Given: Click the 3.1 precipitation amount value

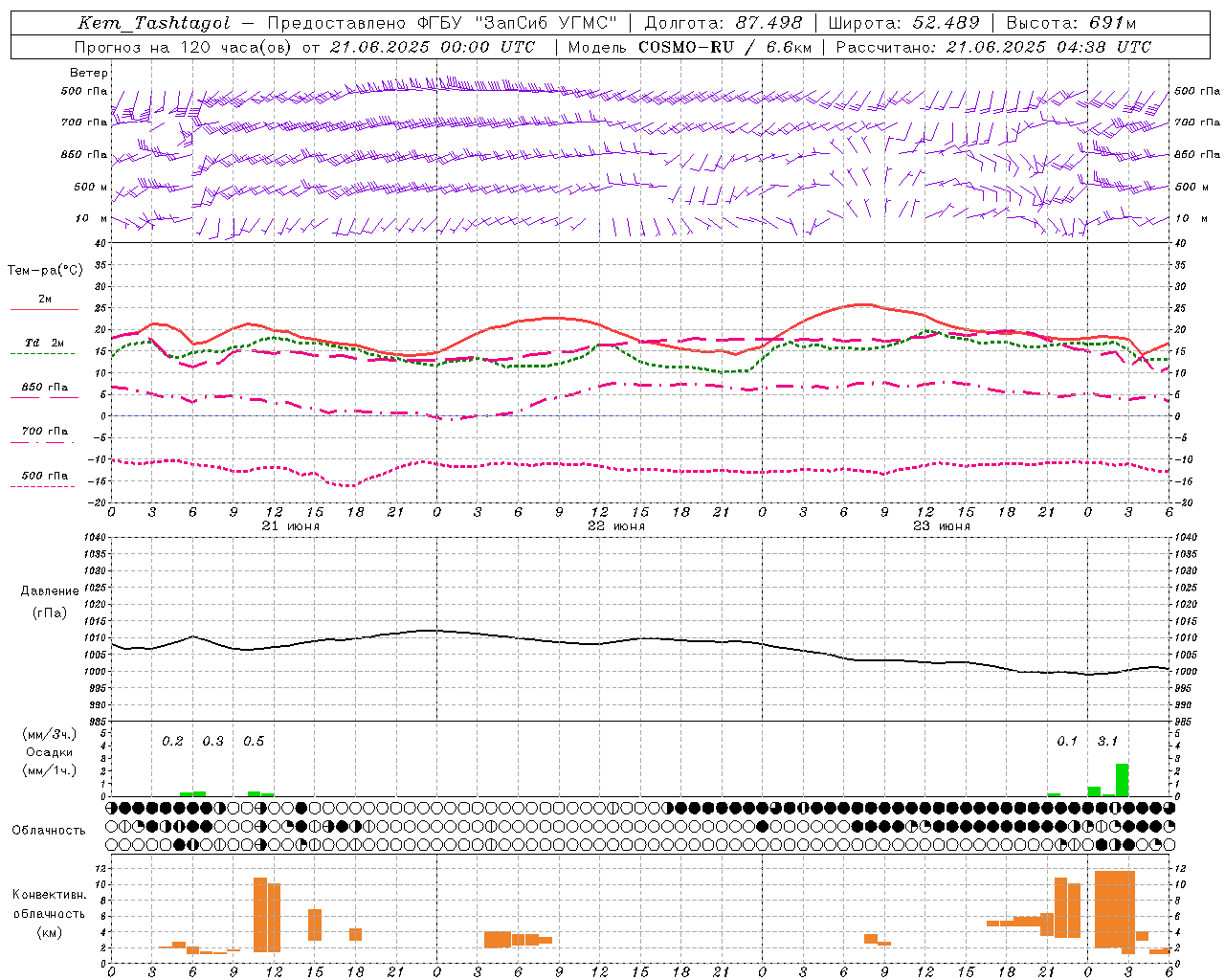Looking at the screenshot, I should click(x=1107, y=742).
